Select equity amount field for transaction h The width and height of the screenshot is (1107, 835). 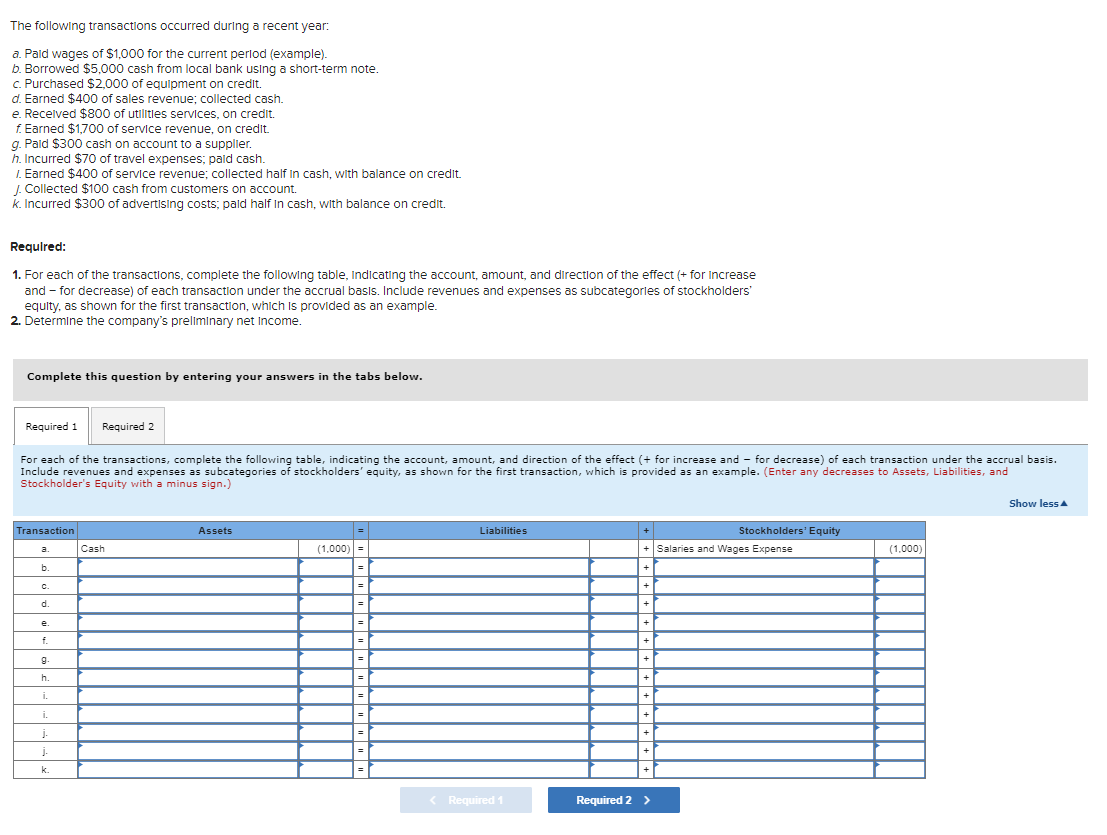coord(899,677)
